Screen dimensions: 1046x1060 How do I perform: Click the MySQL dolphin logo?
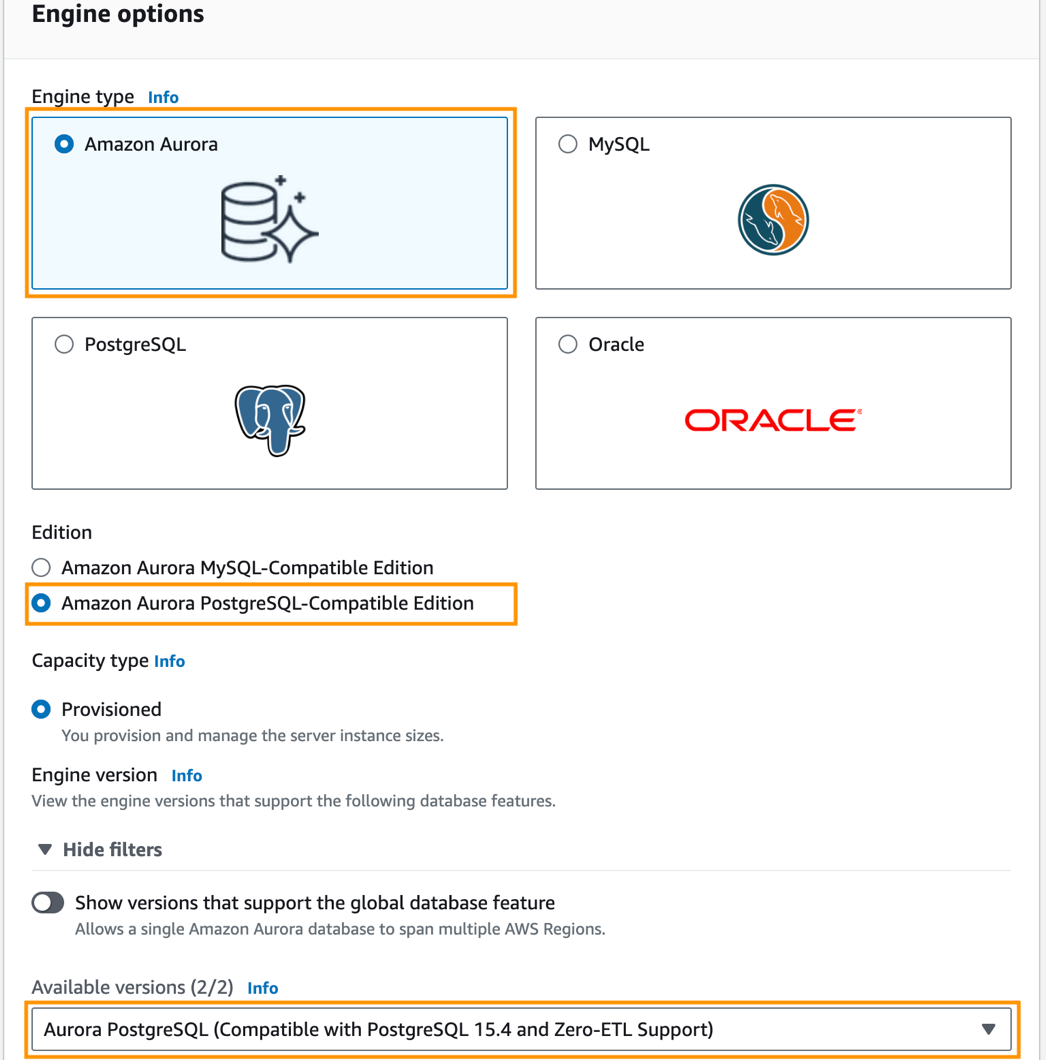773,220
